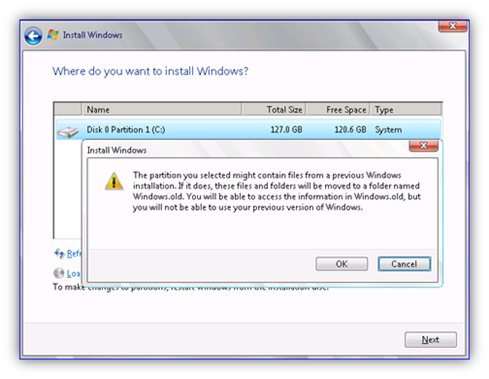
Task: Click the Load Driver disc icon
Action: (x=59, y=273)
